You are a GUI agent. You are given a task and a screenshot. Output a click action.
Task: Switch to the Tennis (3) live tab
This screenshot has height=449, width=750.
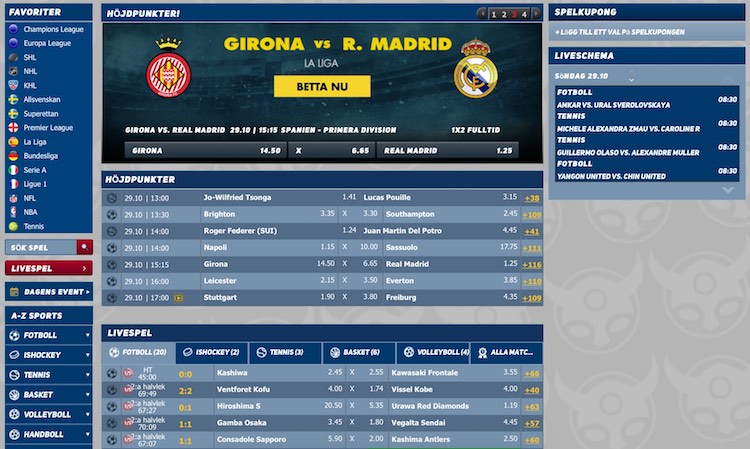(286, 352)
